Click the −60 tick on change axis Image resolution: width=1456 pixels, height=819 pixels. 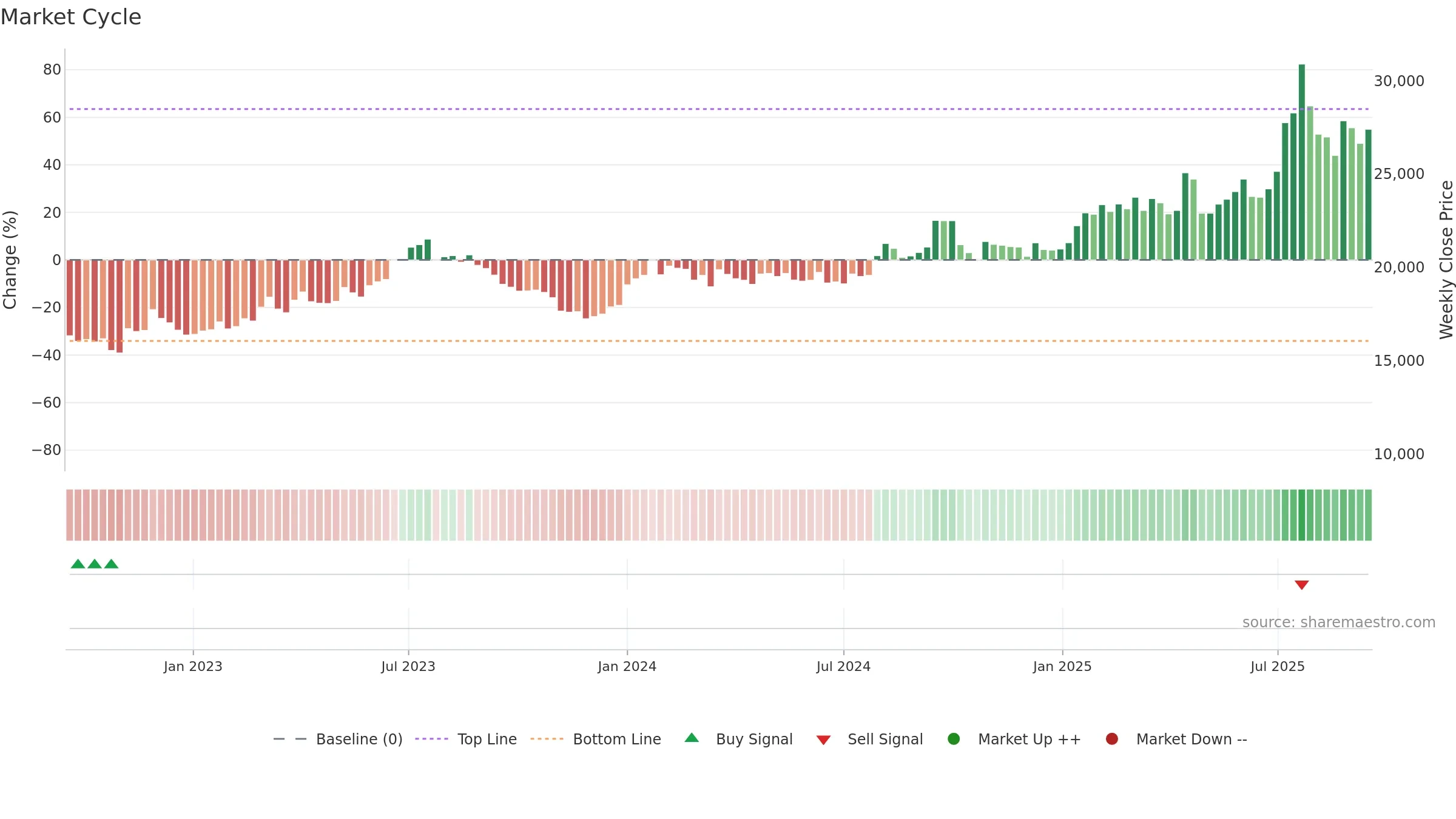[47, 403]
